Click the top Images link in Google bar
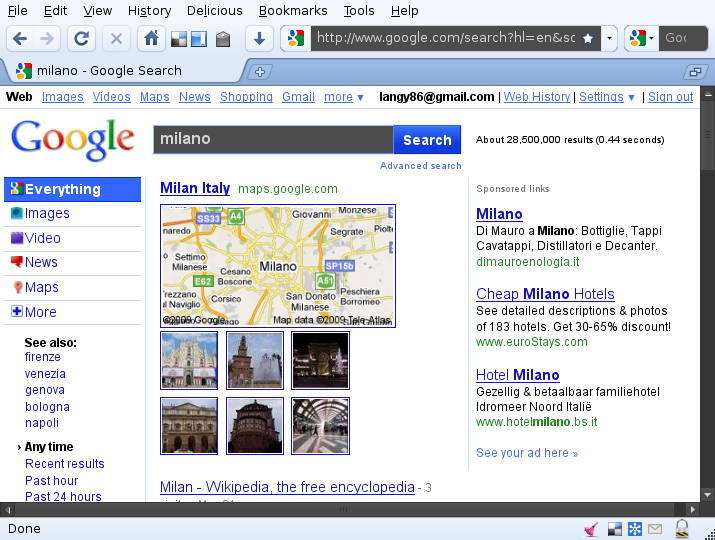Viewport: 715px width, 540px height. (x=62, y=97)
